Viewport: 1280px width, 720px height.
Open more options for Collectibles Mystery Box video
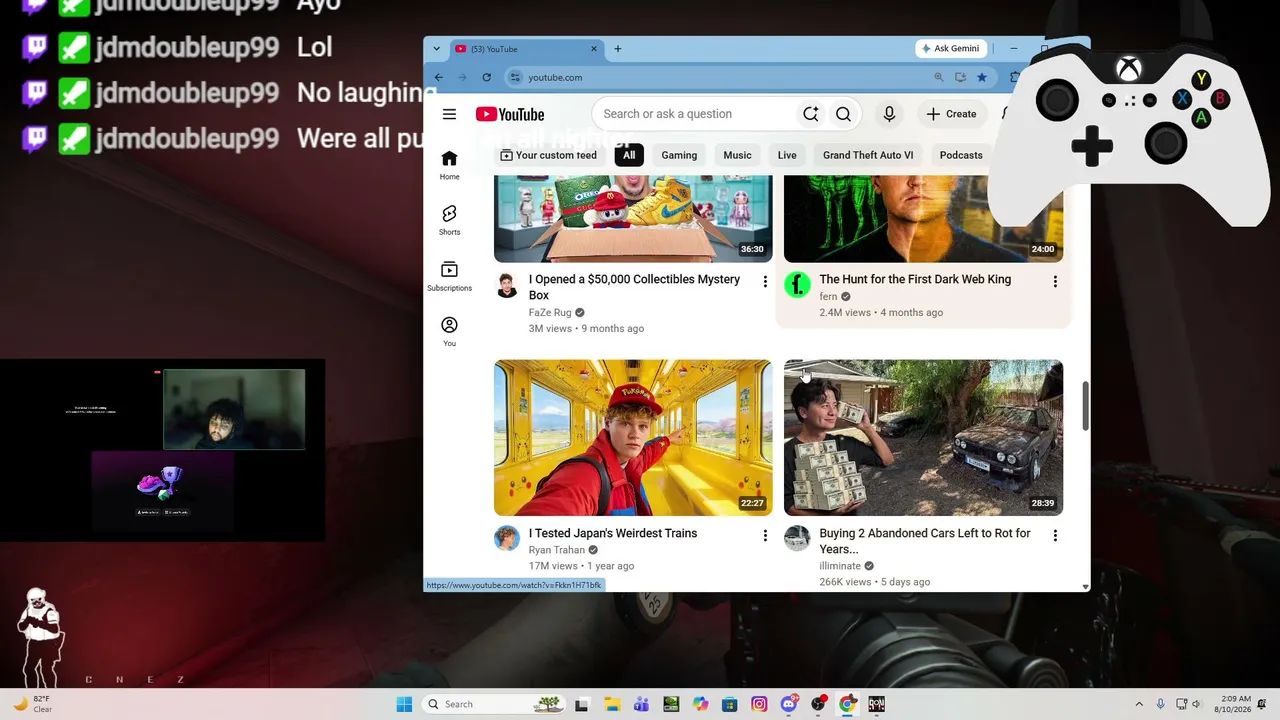coord(765,282)
